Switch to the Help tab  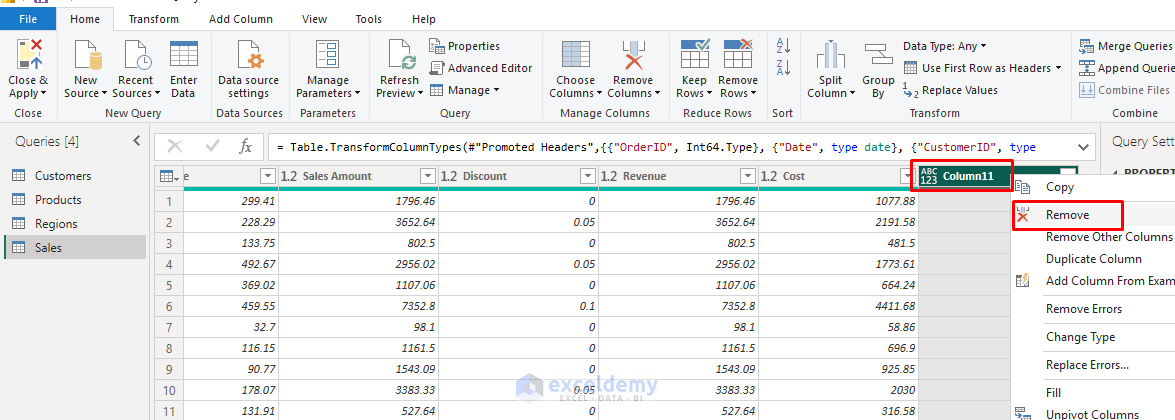pyautogui.click(x=423, y=19)
